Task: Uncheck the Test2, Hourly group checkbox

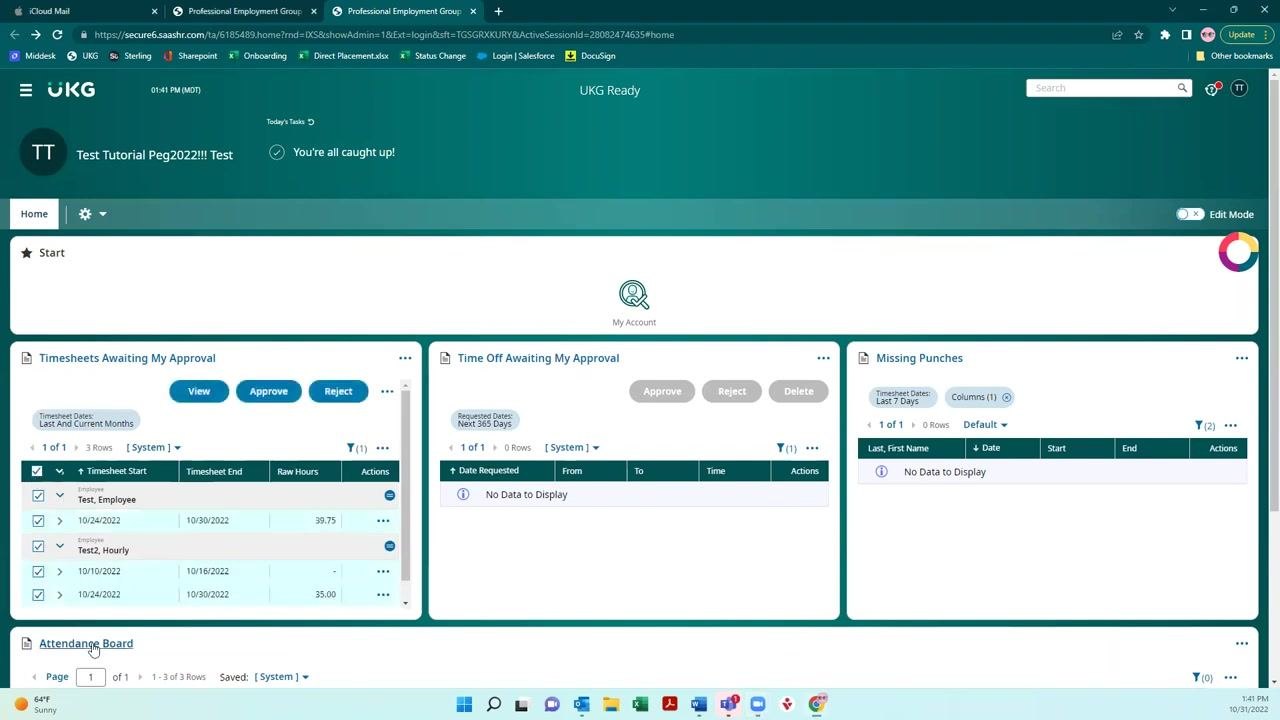Action: (38, 547)
